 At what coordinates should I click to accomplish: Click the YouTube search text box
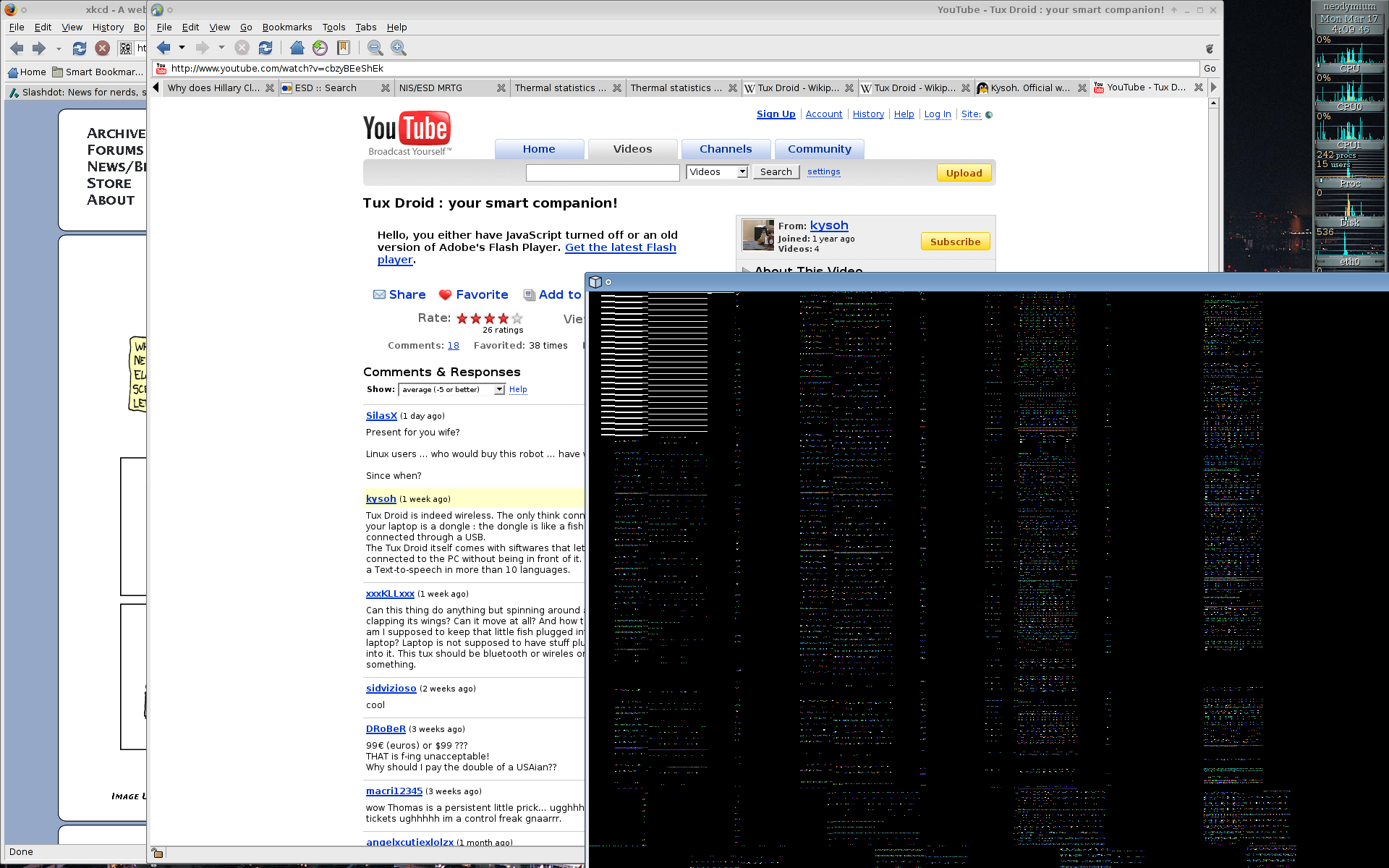[x=603, y=173]
